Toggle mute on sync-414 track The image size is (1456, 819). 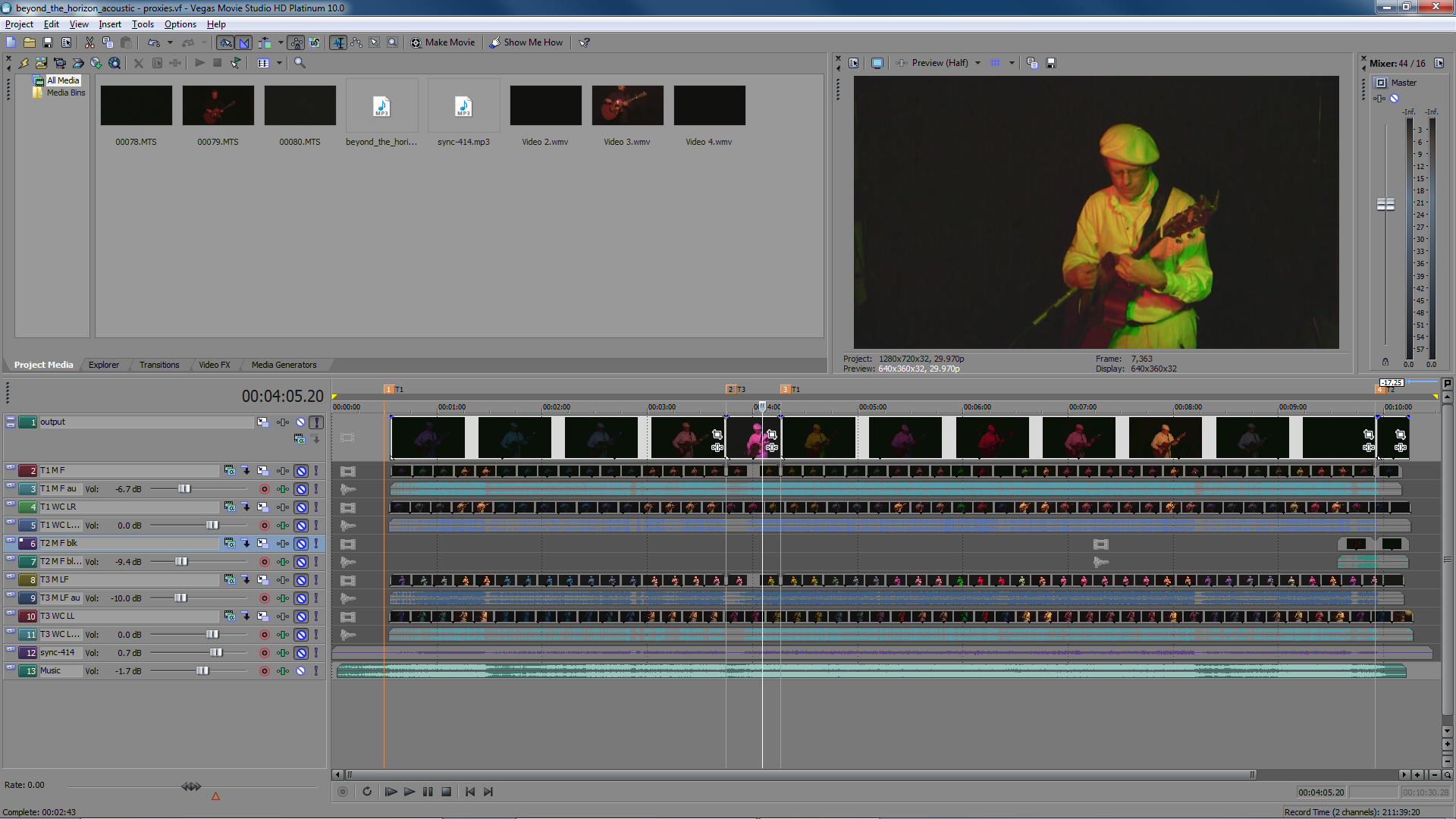(301, 653)
